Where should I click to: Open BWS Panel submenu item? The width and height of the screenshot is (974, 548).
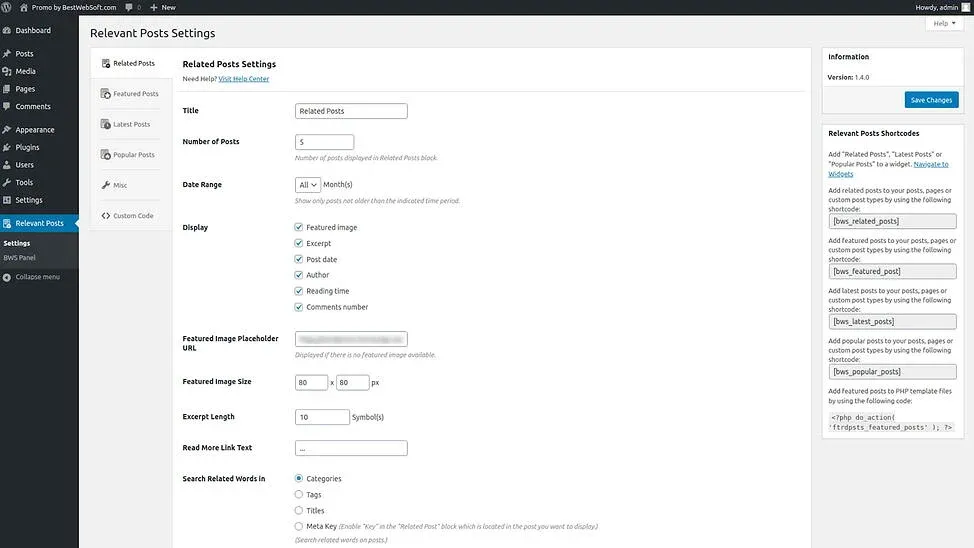[19, 258]
